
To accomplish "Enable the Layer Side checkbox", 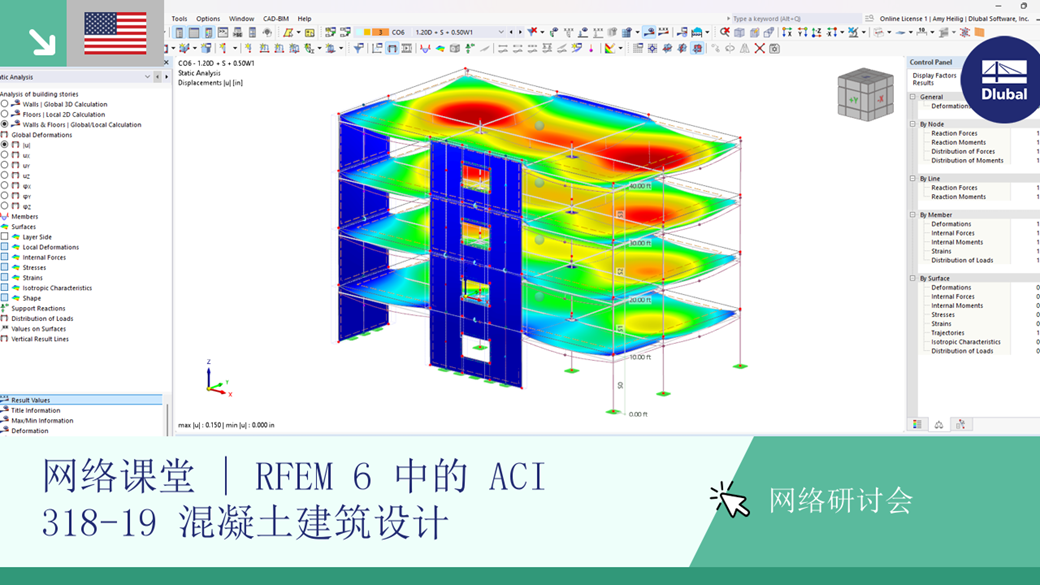I will tap(5, 237).
